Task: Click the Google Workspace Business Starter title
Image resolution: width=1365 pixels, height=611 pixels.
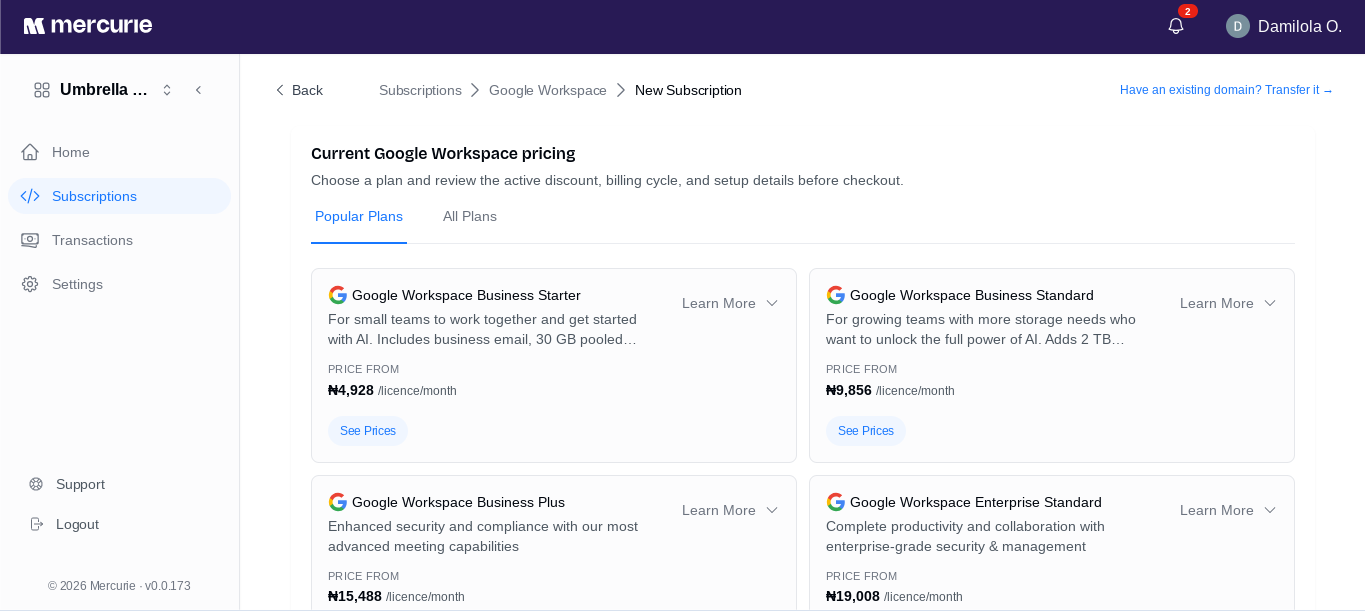Action: click(466, 295)
